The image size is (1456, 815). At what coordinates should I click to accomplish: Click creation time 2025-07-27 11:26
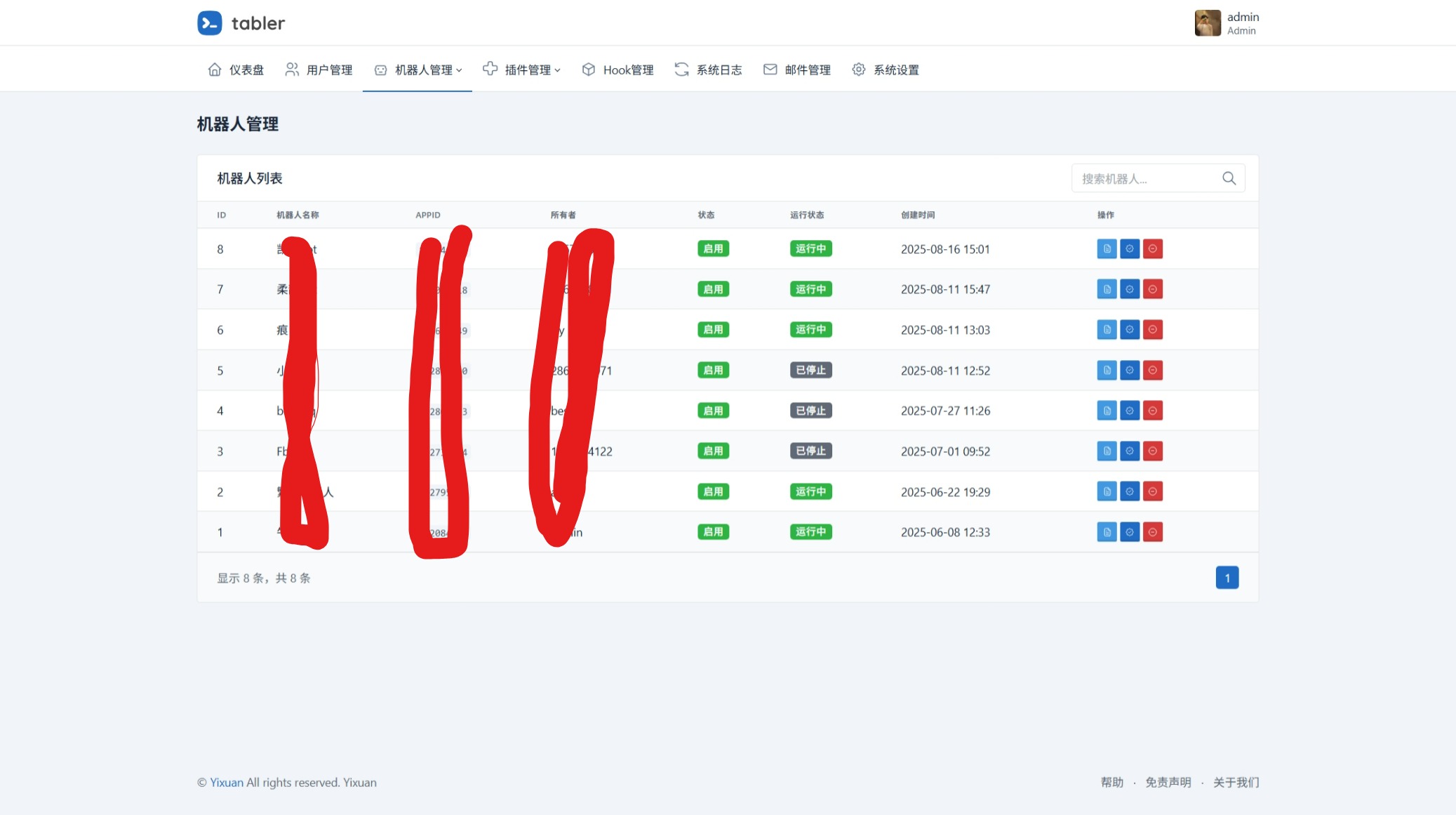click(945, 411)
